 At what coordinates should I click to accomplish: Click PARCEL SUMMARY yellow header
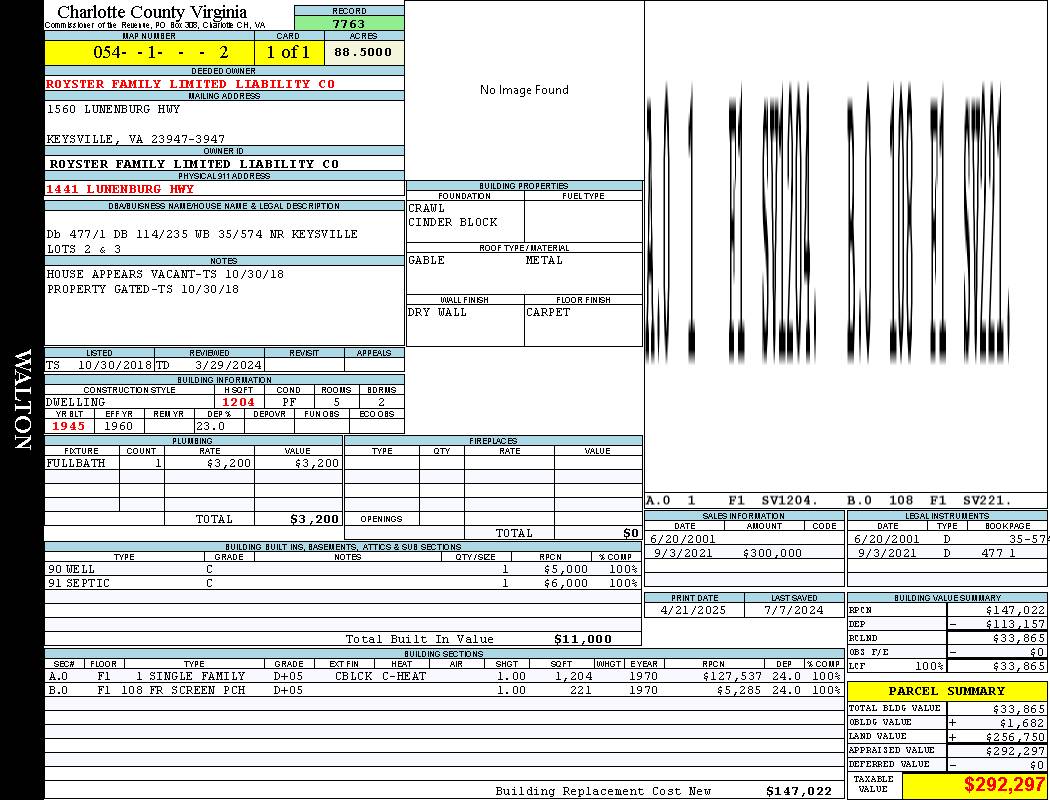(x=947, y=691)
